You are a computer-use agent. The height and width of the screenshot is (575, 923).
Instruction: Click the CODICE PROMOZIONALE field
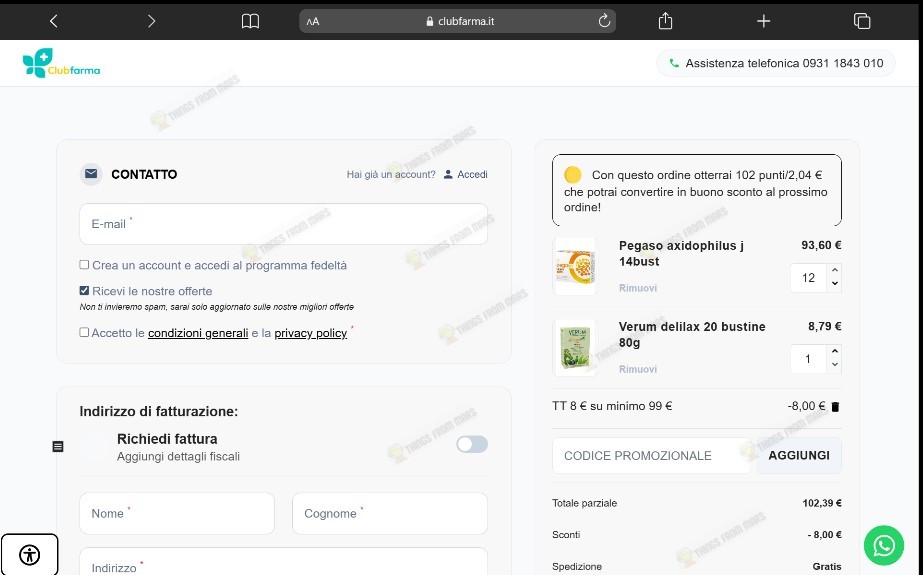coord(652,456)
